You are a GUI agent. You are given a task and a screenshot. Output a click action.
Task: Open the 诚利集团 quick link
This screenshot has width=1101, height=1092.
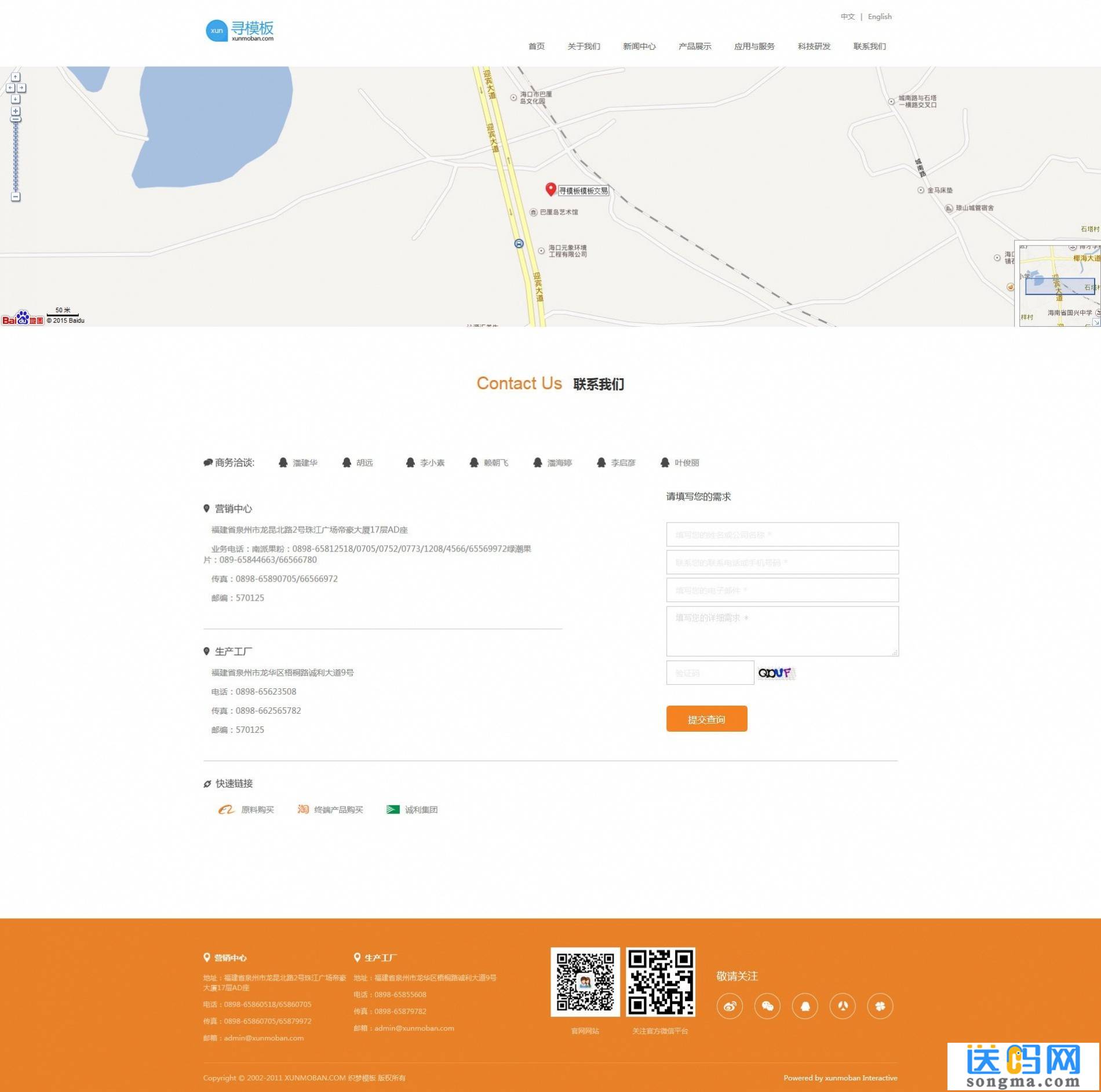tap(421, 810)
